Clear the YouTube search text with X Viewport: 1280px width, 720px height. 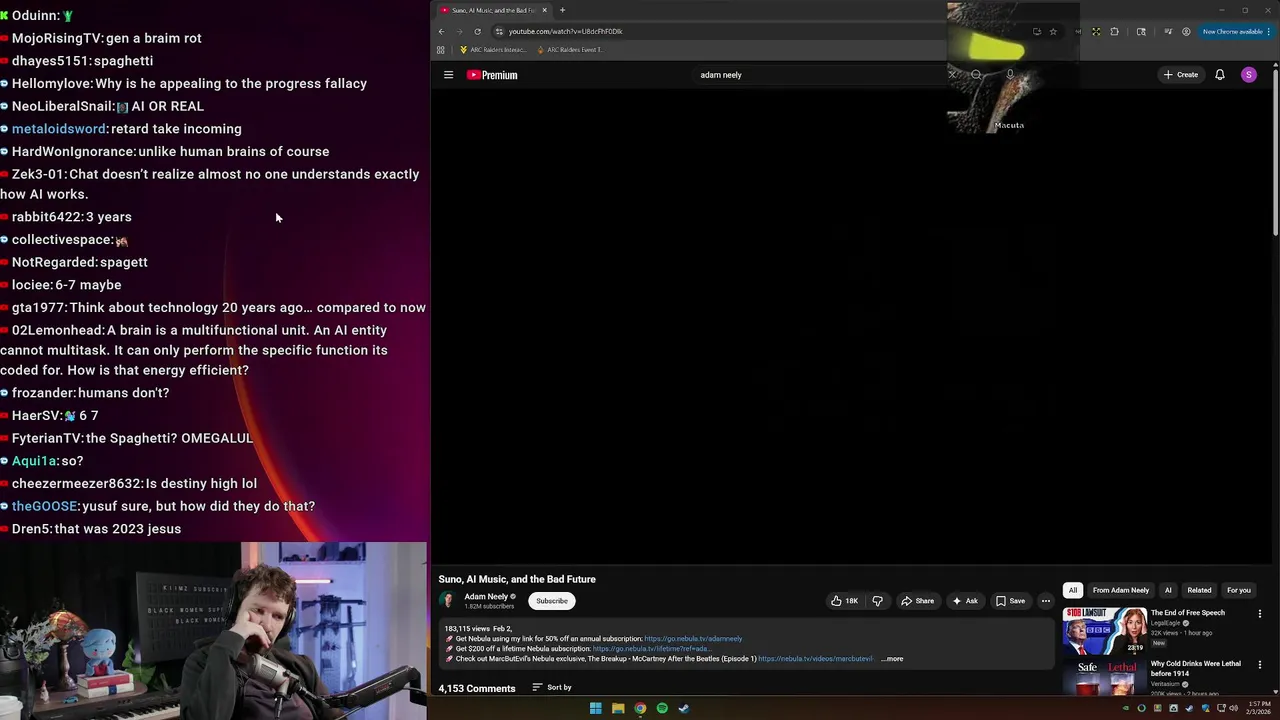pos(952,75)
